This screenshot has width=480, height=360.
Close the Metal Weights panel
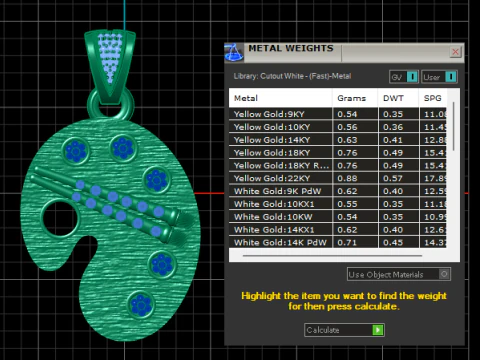pos(455,52)
